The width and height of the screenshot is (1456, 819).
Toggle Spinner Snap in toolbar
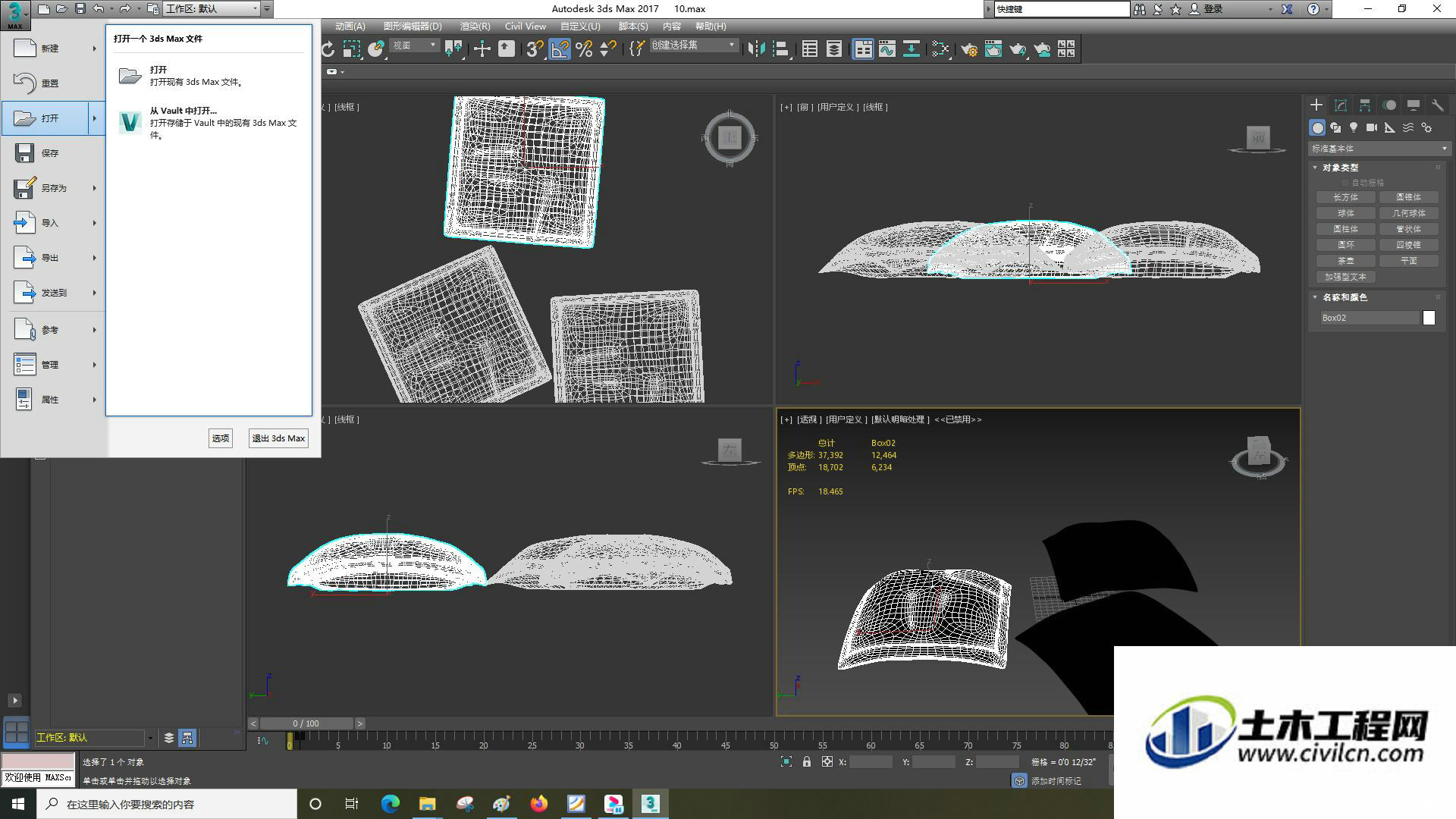[607, 49]
